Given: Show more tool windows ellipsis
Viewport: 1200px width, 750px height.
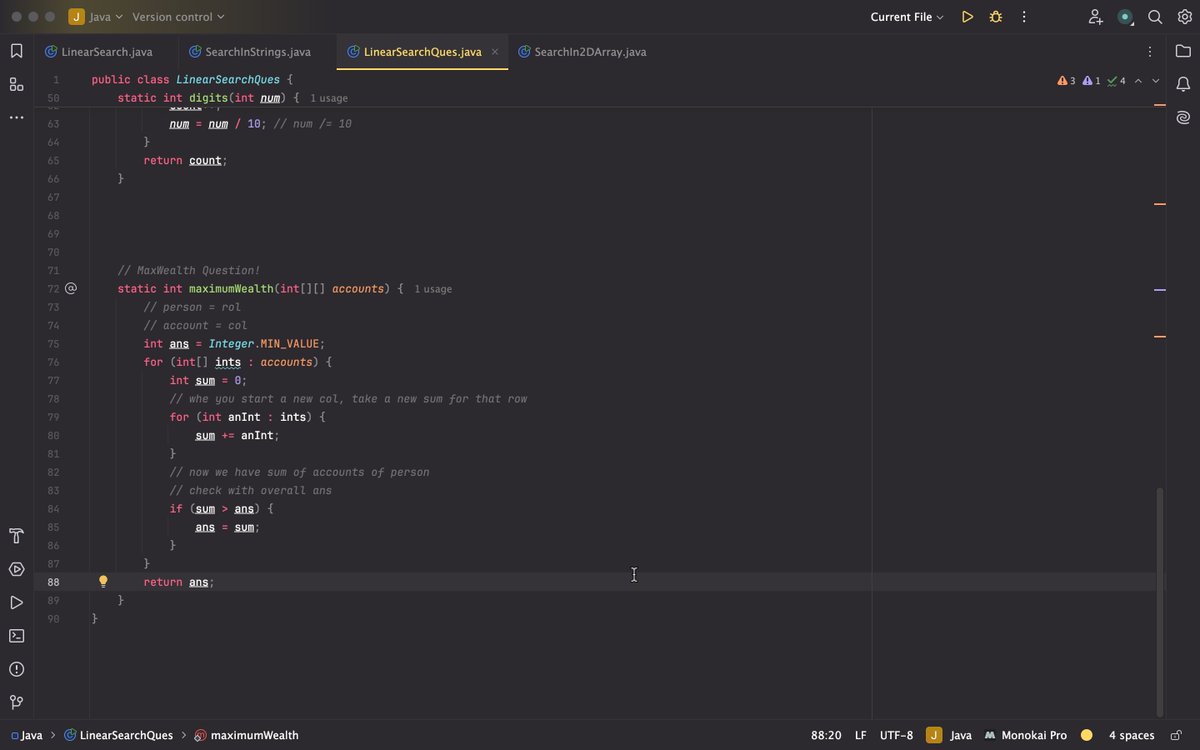Looking at the screenshot, I should (x=16, y=117).
